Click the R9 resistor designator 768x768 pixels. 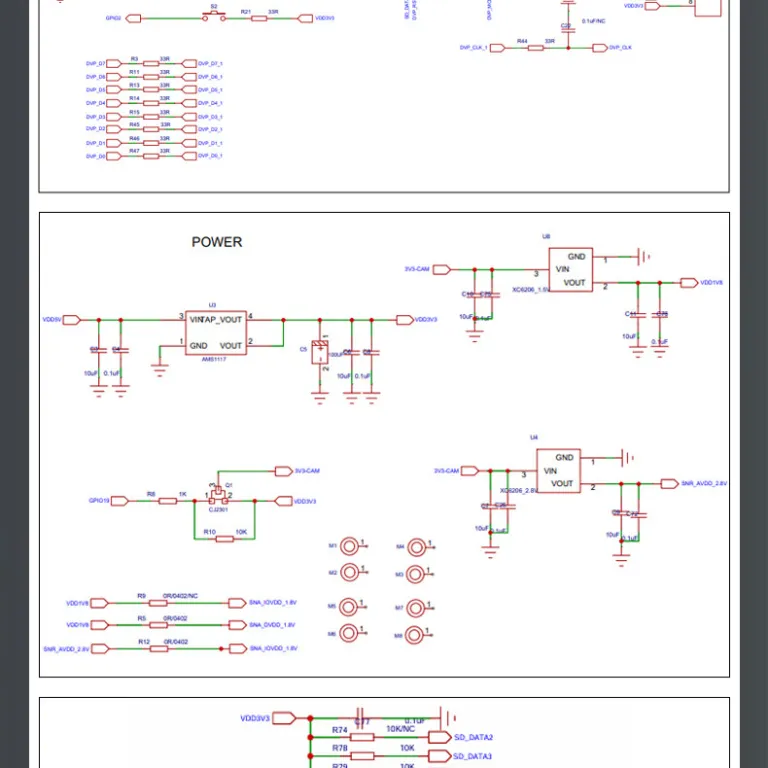click(142, 596)
